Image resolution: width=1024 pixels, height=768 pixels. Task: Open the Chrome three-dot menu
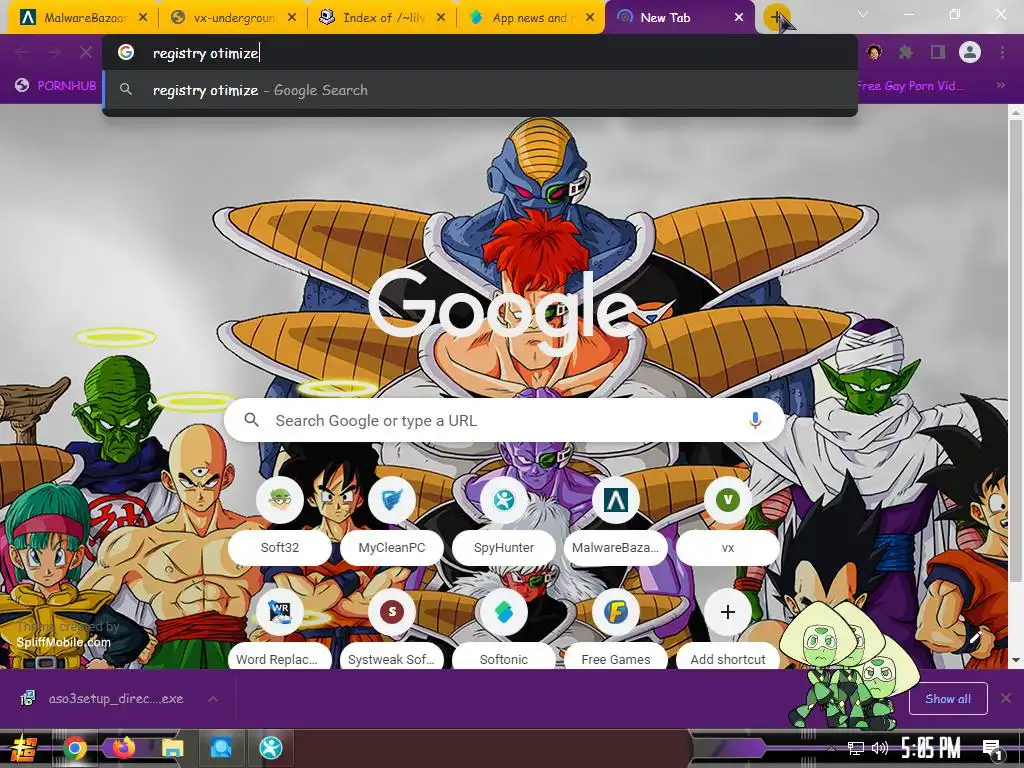coord(1002,52)
